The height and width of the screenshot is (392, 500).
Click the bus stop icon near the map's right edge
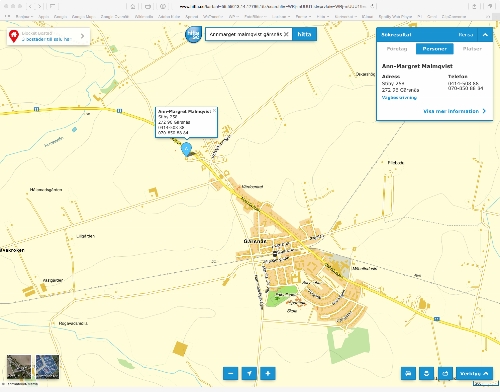click(x=437, y=319)
